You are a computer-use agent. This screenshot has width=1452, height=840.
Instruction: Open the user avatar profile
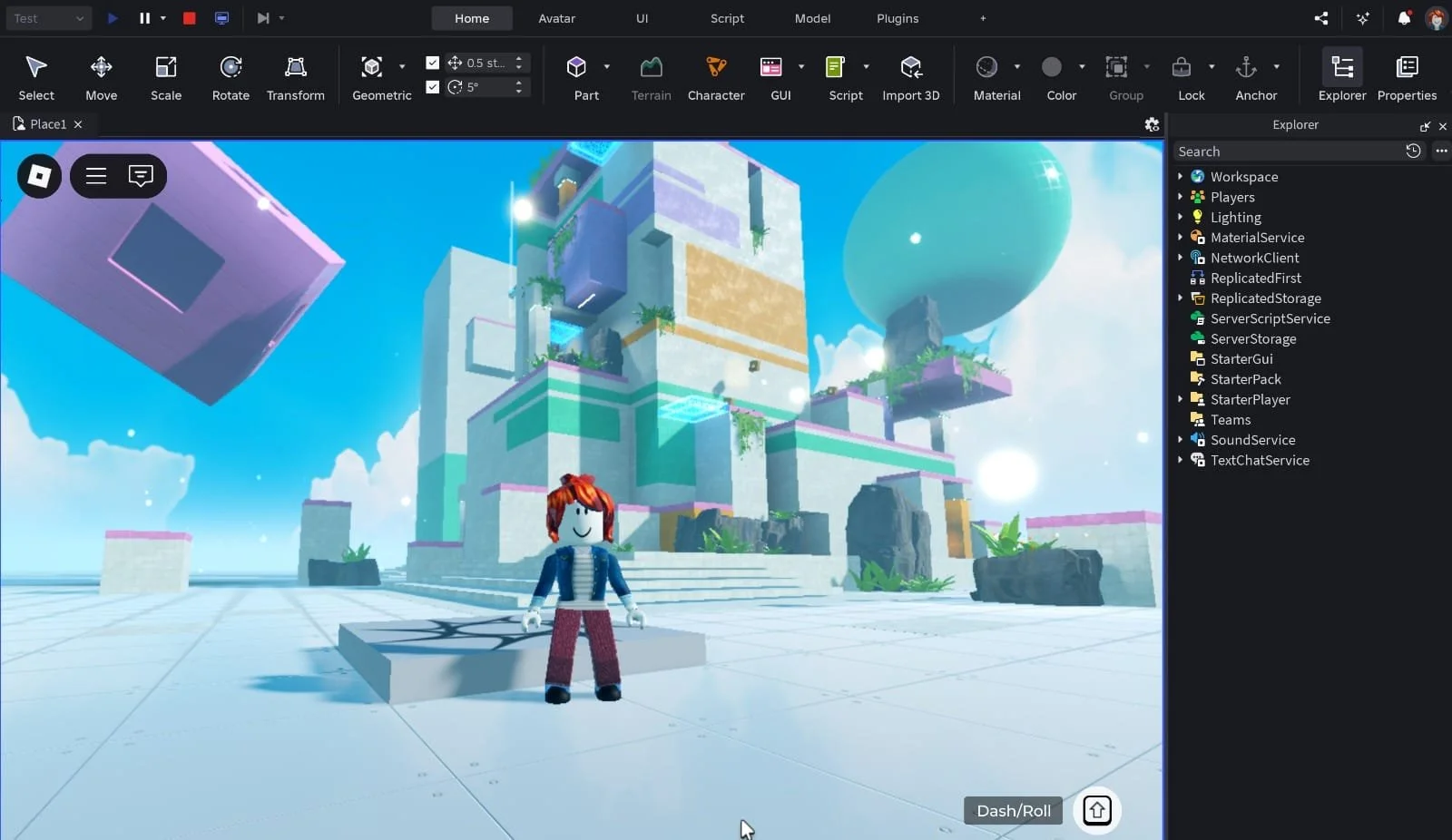[1437, 18]
